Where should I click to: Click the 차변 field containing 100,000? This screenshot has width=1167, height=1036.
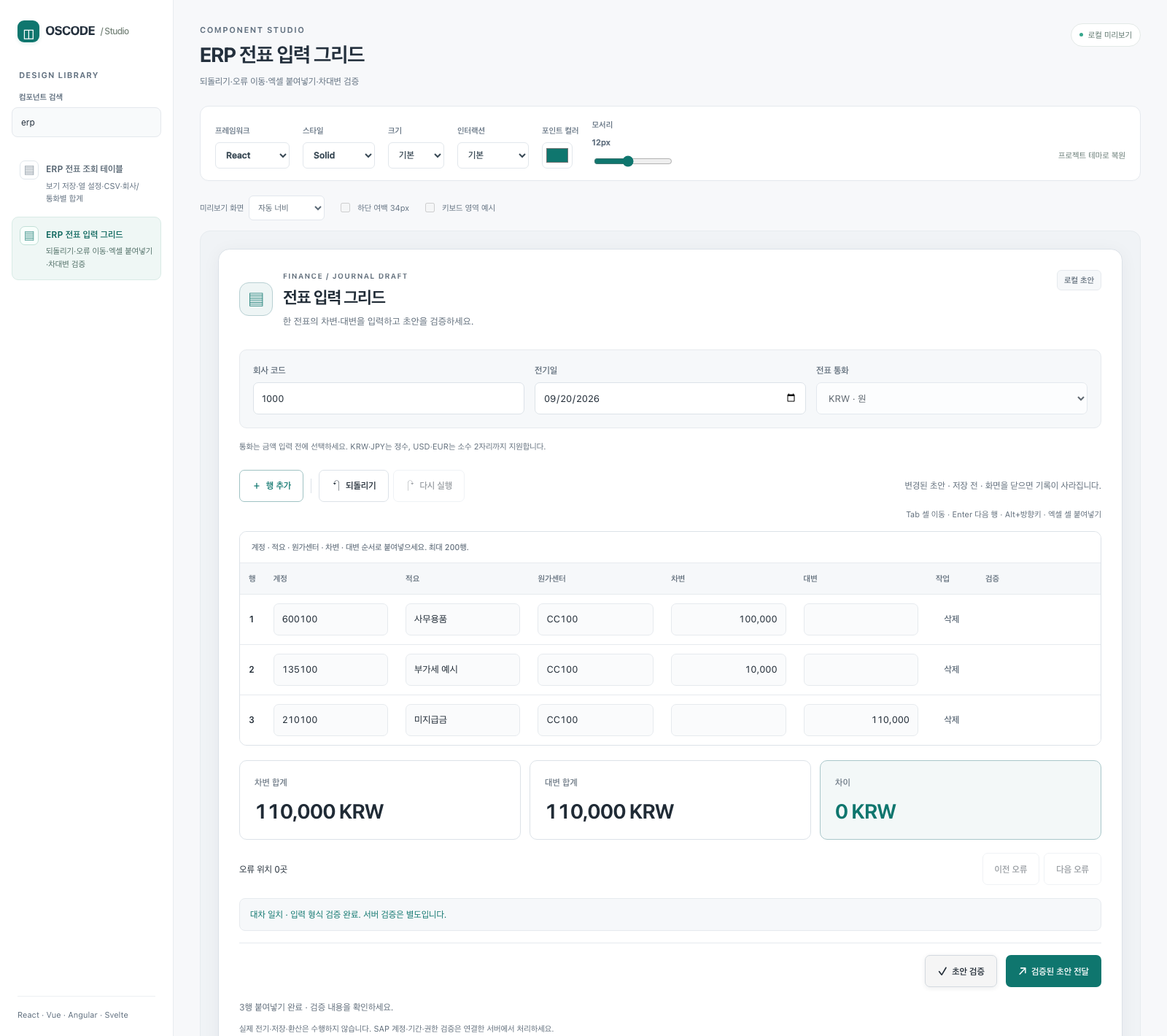click(729, 619)
